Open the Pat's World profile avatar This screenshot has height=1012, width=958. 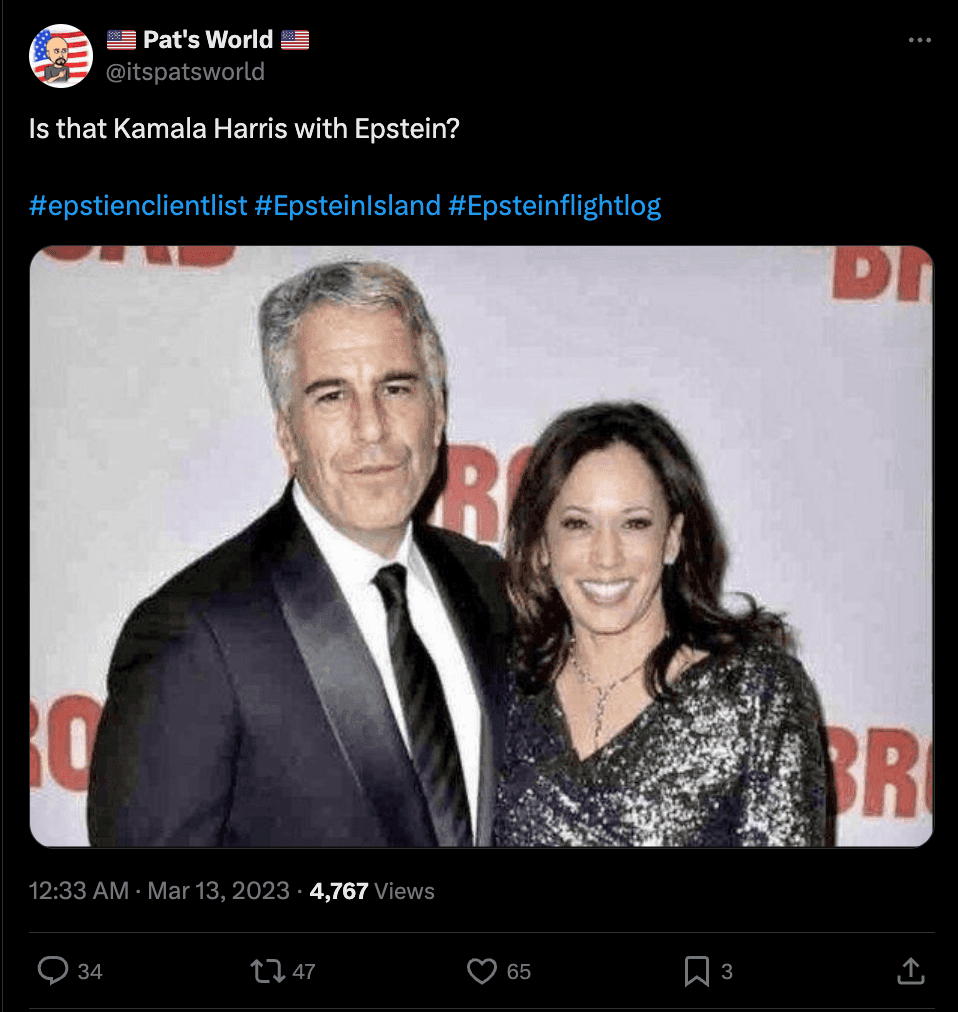pos(61,56)
